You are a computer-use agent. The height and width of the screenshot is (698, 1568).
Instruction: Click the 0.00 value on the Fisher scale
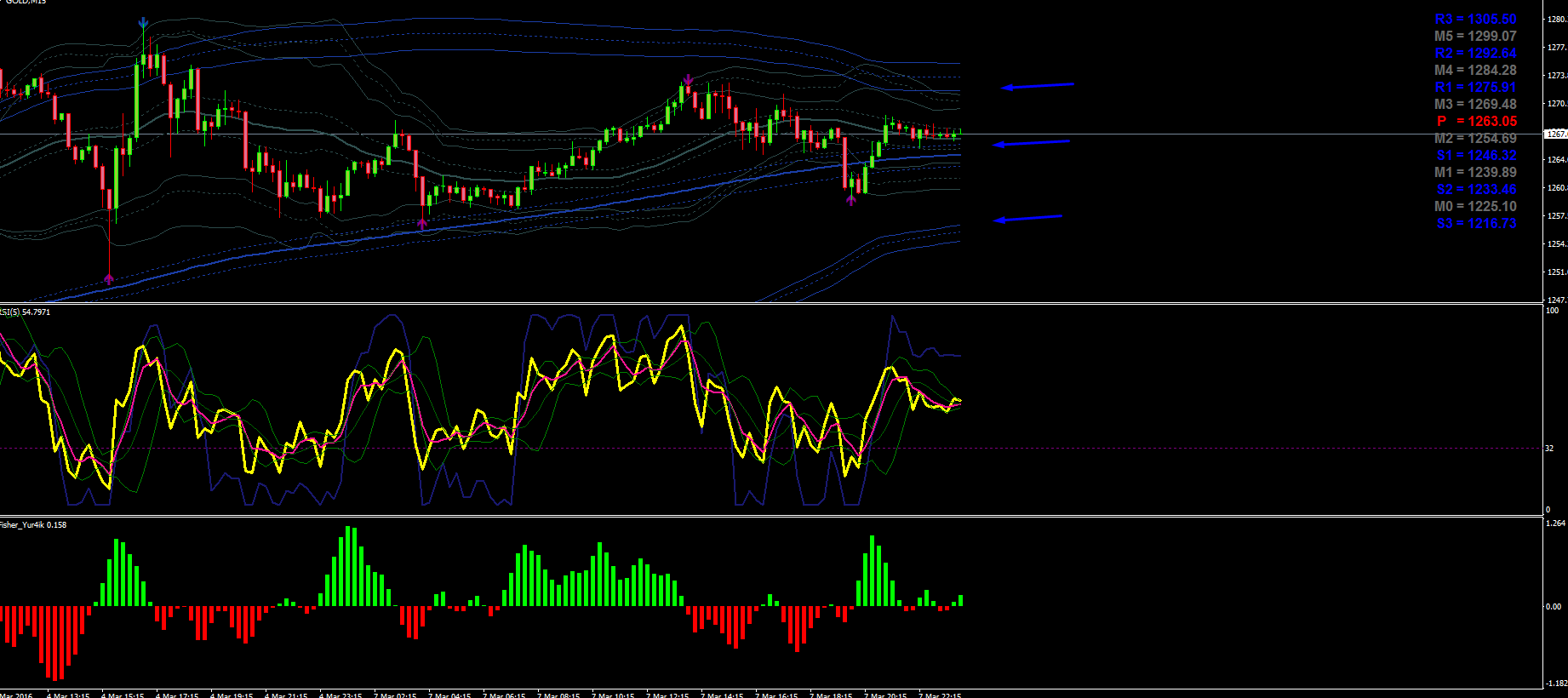point(1554,607)
